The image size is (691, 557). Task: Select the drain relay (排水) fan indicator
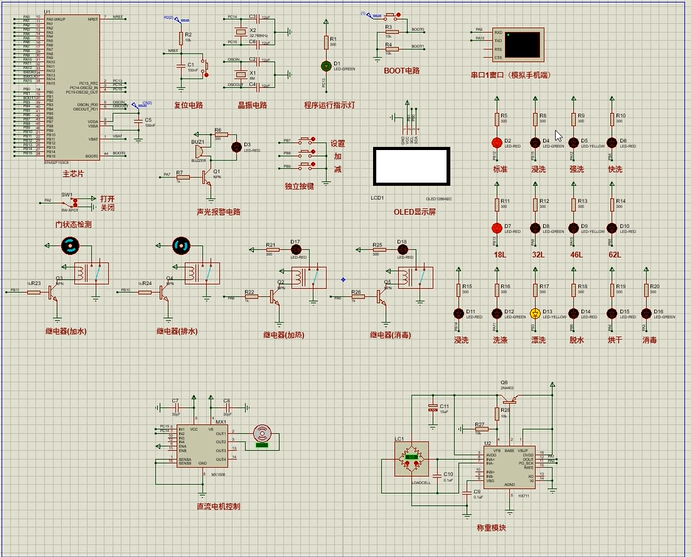(181, 246)
